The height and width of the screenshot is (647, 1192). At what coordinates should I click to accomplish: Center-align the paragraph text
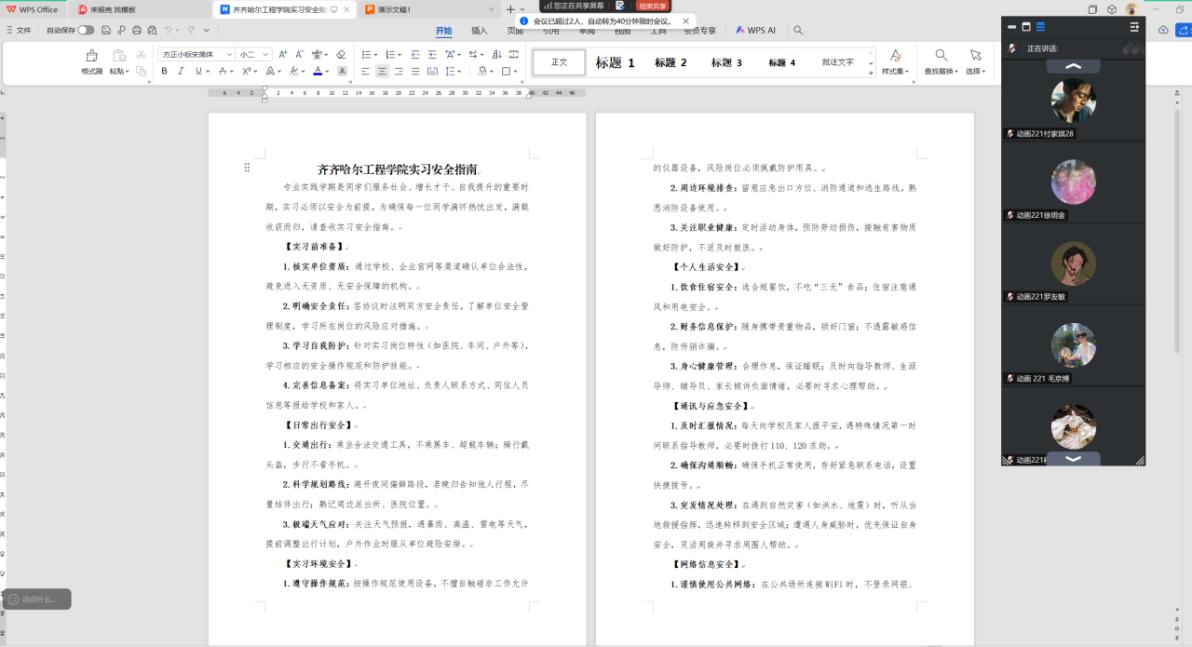382,71
